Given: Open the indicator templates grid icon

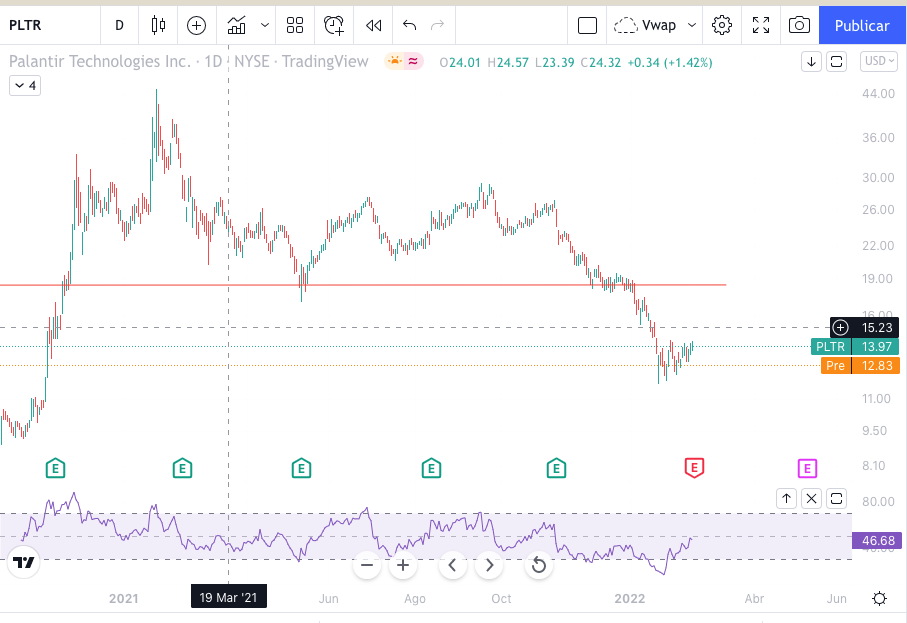Looking at the screenshot, I should 295,25.
